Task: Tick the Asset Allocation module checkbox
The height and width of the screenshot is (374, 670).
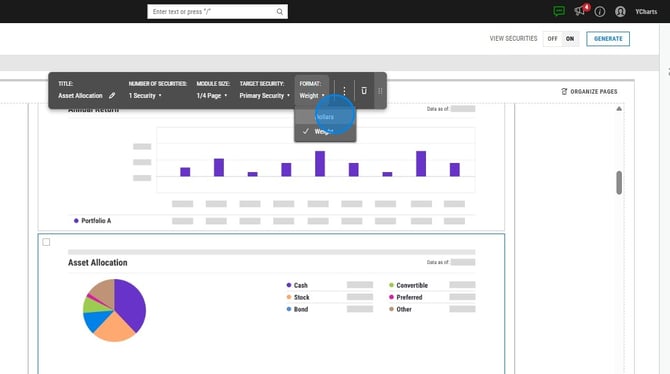Action: click(x=46, y=242)
